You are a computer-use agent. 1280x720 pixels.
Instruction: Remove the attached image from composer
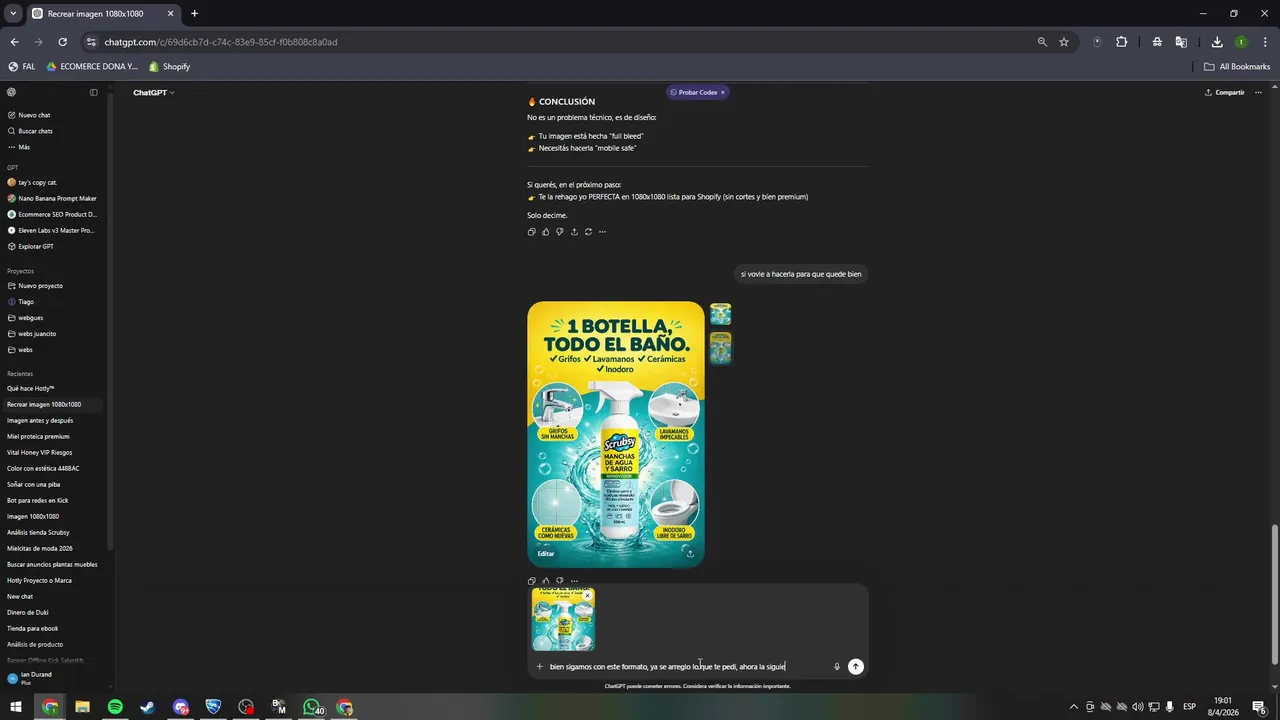[x=587, y=596]
